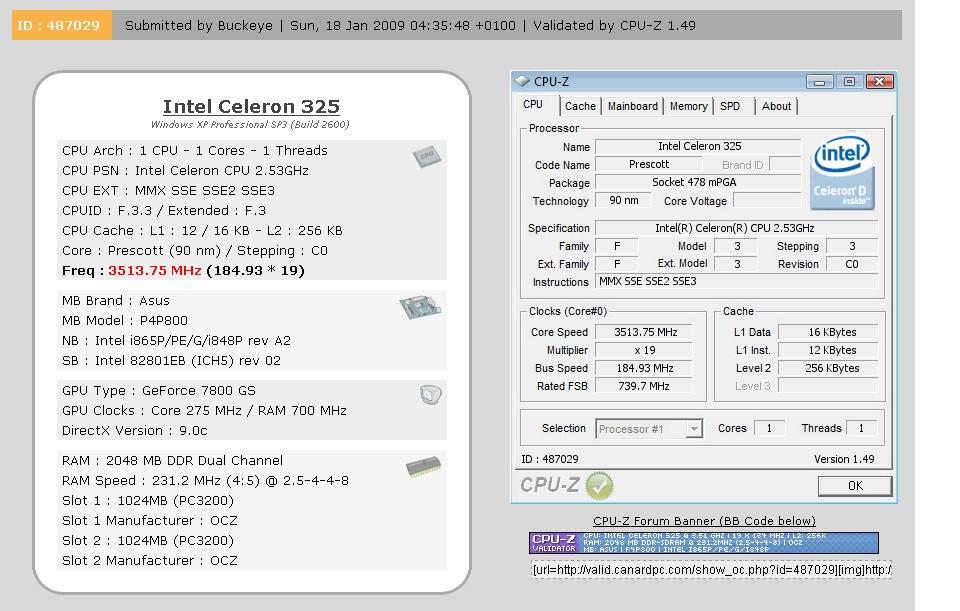Image resolution: width=960 pixels, height=611 pixels.
Task: Click the Technology field 90 nm
Action: pyautogui.click(x=623, y=200)
